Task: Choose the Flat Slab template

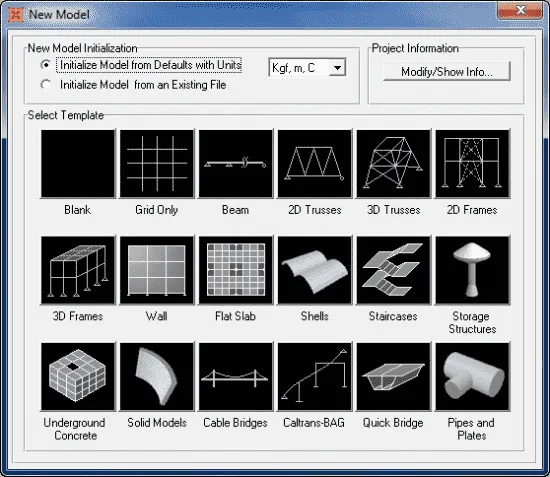Action: click(x=236, y=270)
